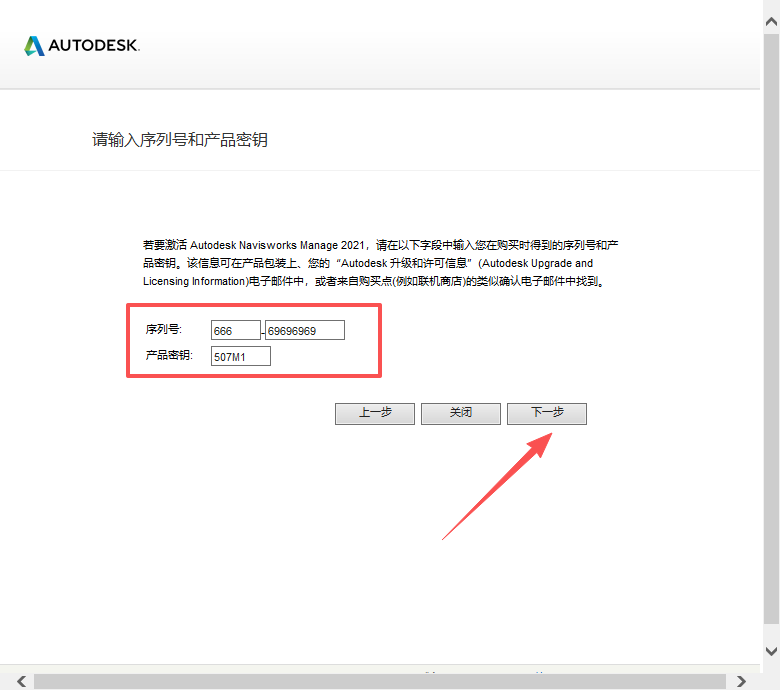Click the Autodesk logo
The width and height of the screenshot is (780, 690).
(82, 46)
